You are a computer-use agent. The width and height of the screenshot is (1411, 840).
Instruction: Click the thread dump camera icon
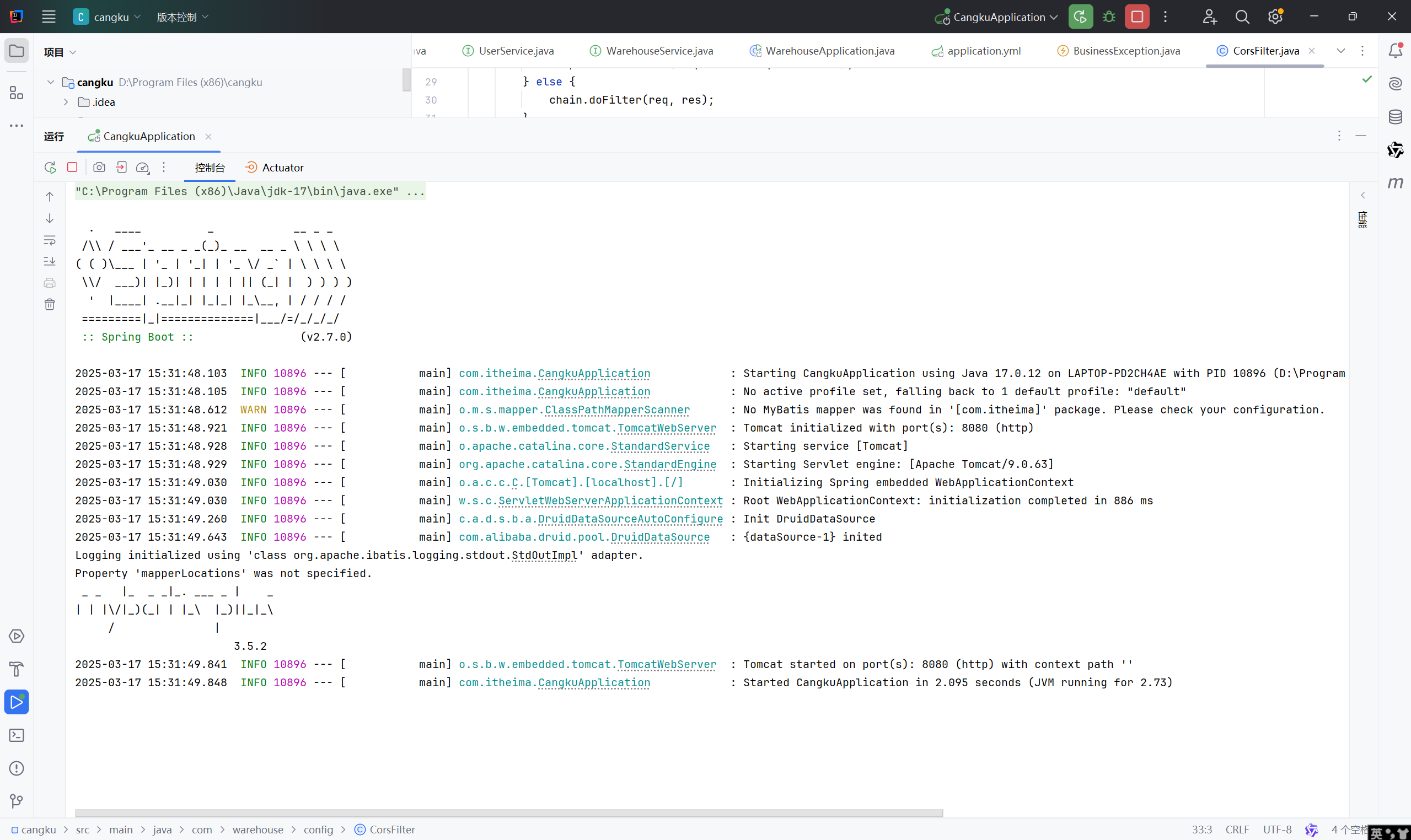pyautogui.click(x=99, y=168)
